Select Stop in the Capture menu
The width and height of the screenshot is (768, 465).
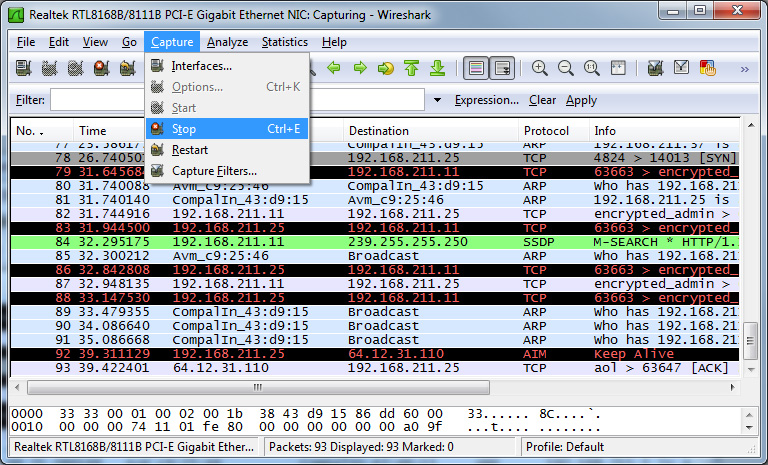[184, 129]
